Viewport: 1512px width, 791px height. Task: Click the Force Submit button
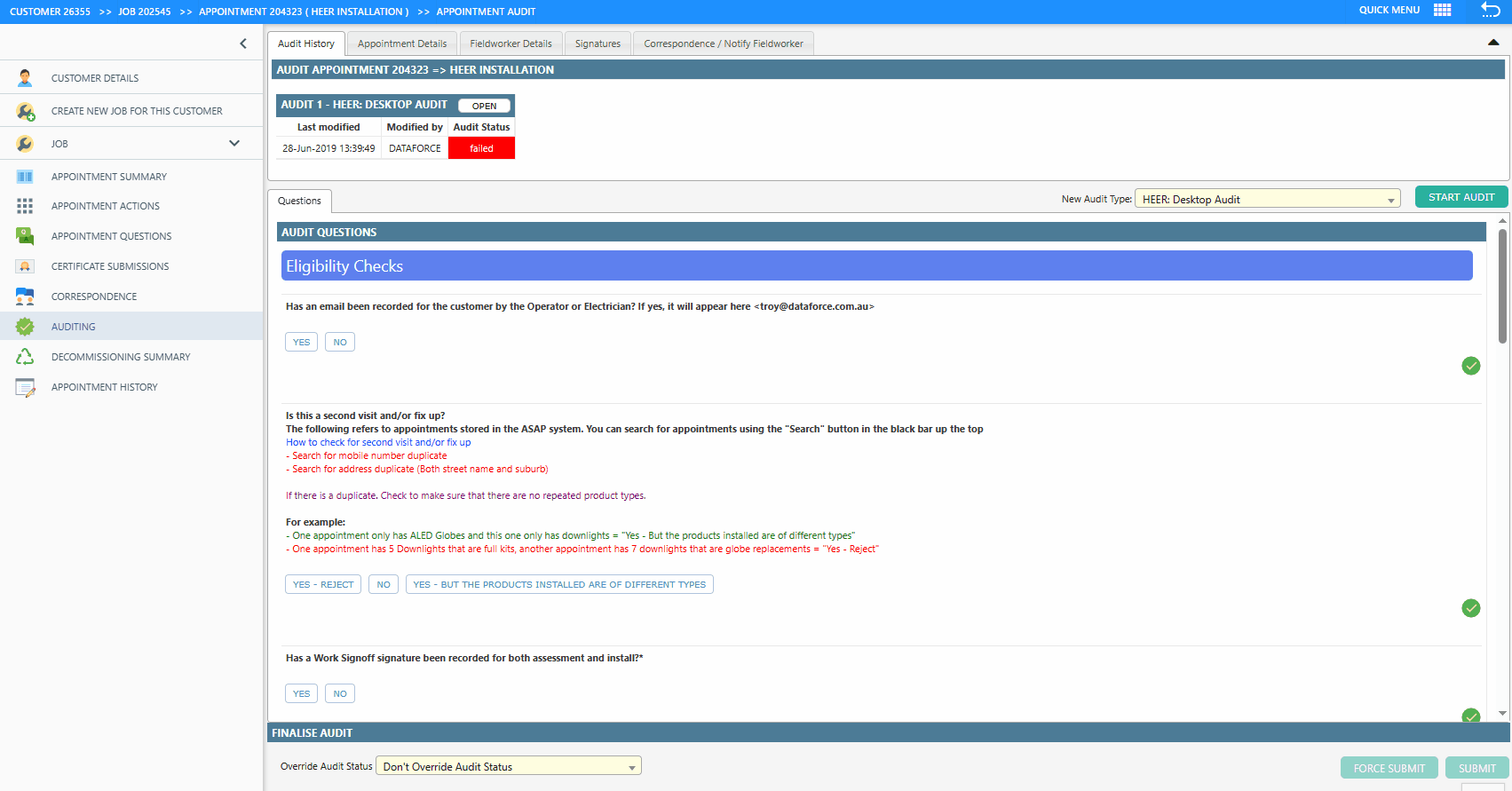[x=1389, y=768]
